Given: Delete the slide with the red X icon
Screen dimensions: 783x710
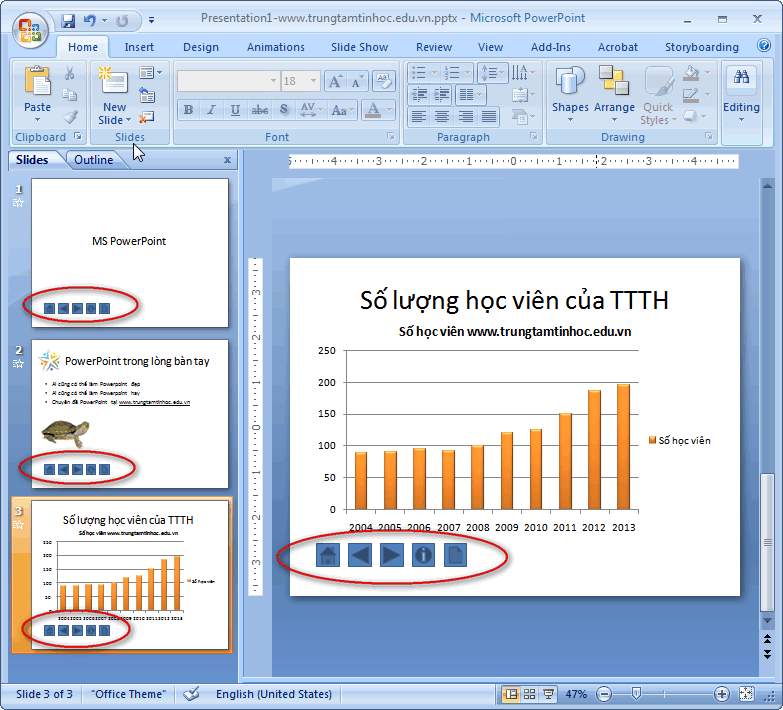Looking at the screenshot, I should coord(147,117).
